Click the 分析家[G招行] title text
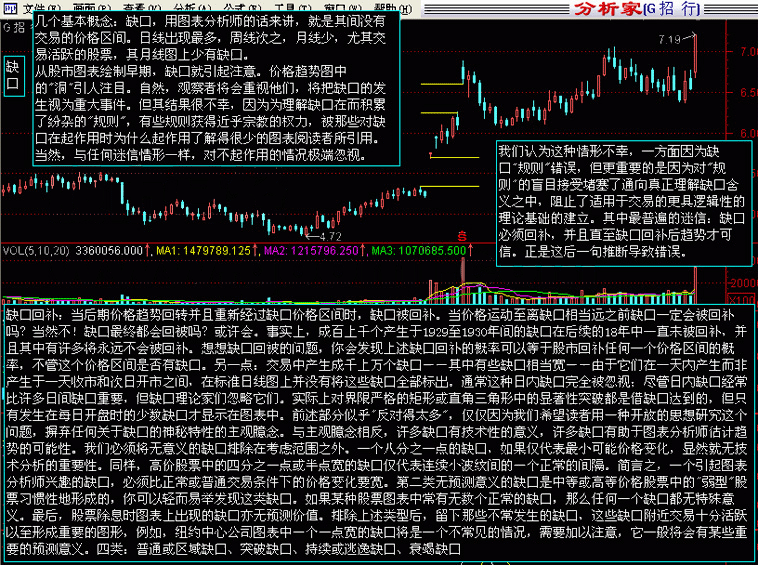The image size is (758, 565). [x=637, y=8]
